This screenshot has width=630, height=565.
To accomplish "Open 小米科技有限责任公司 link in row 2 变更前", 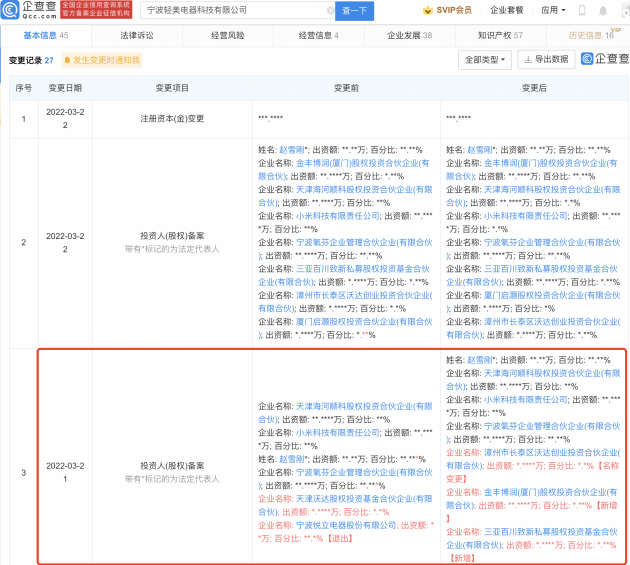I will (x=338, y=216).
